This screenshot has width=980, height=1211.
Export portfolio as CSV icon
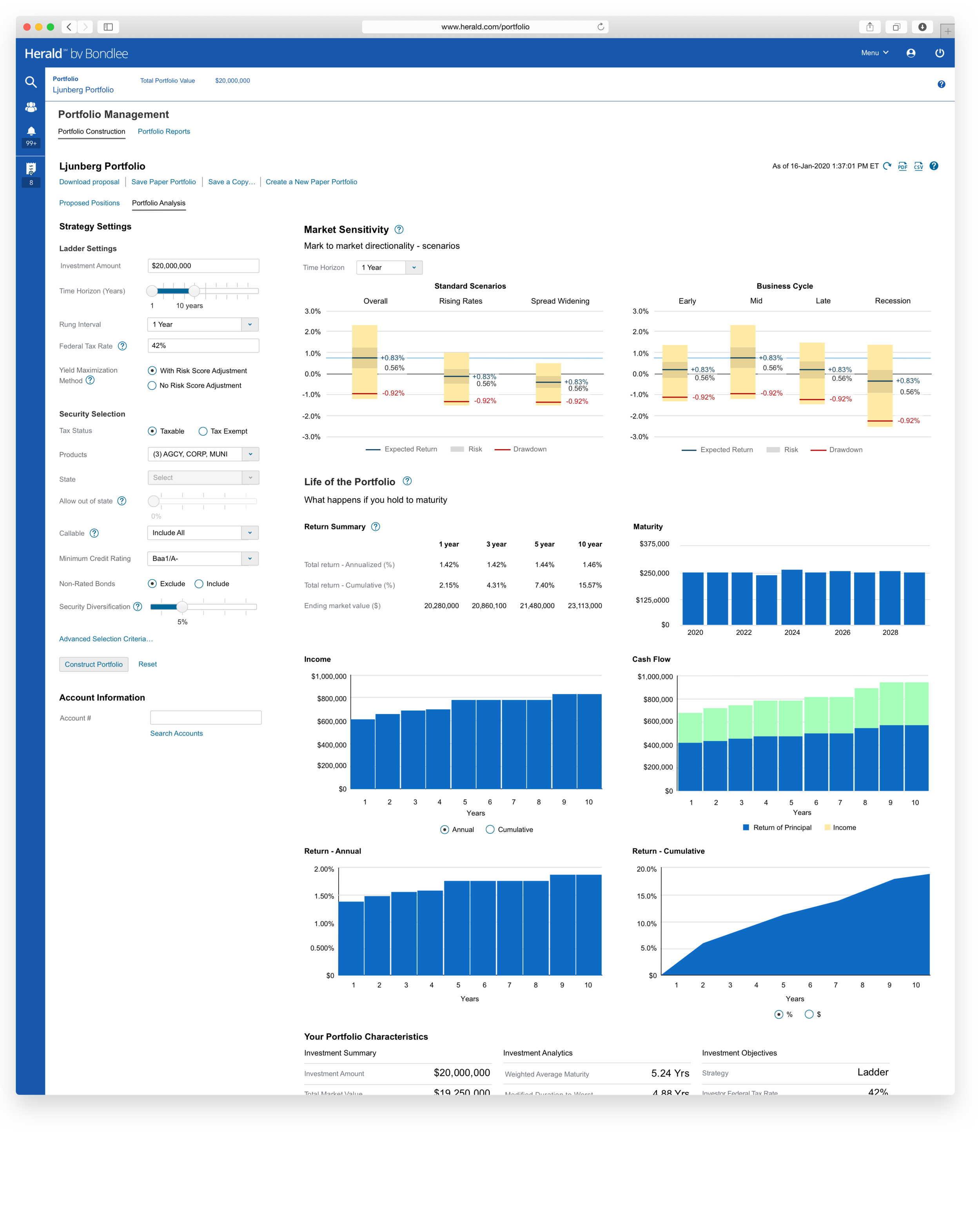[918, 166]
